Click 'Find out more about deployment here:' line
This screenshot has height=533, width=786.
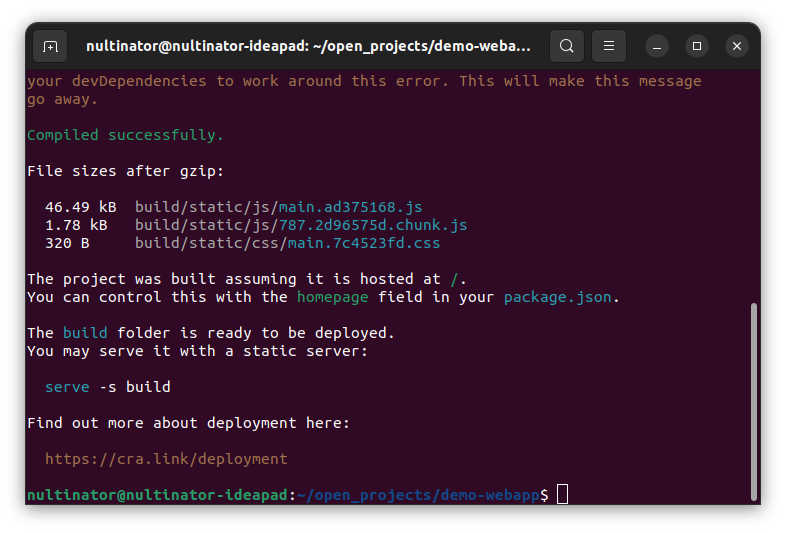[188, 423]
